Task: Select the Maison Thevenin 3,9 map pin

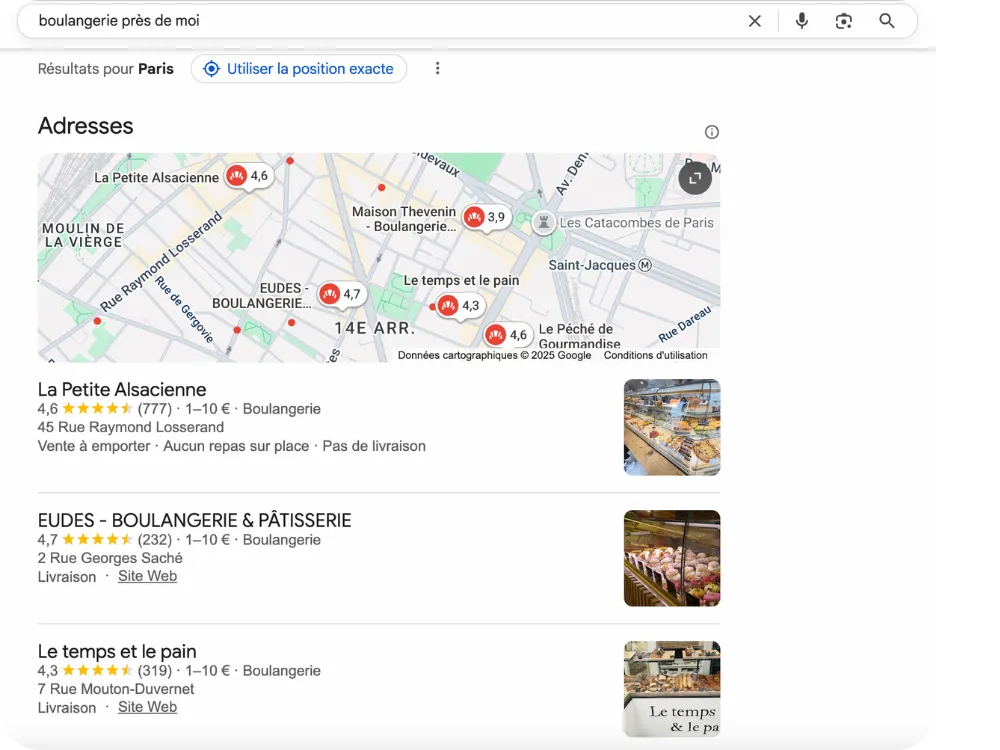Action: click(x=487, y=217)
